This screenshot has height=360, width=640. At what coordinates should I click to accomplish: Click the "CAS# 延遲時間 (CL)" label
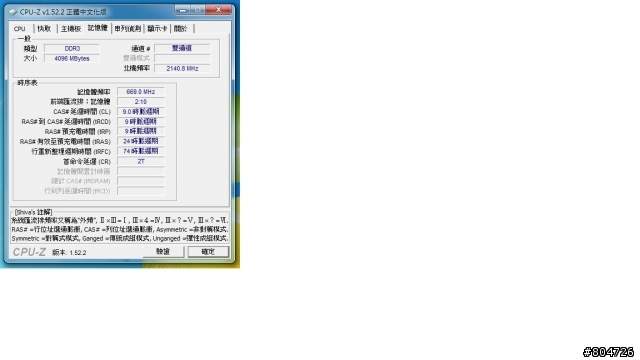click(82, 112)
